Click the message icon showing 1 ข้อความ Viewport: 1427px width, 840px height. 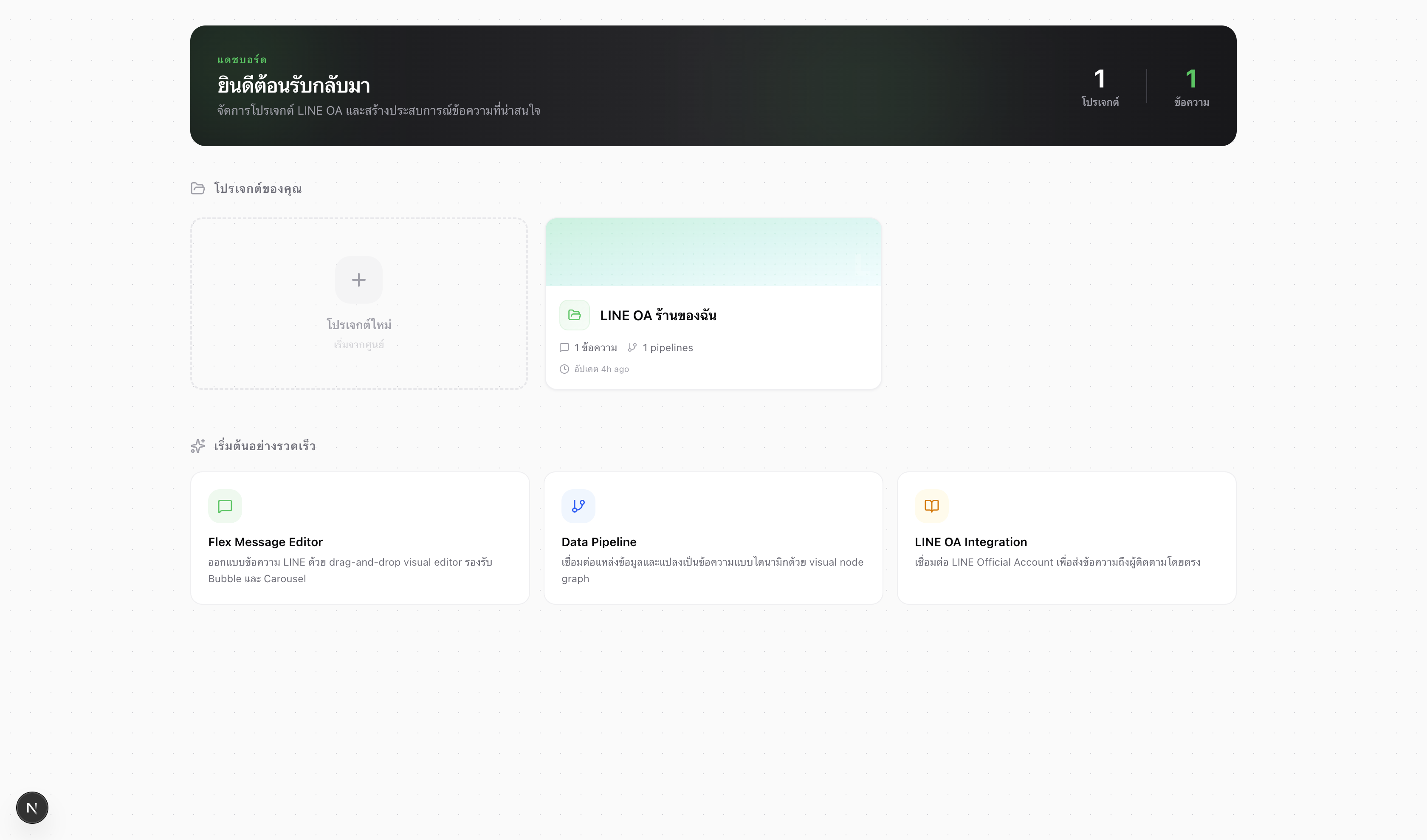pyautogui.click(x=564, y=347)
